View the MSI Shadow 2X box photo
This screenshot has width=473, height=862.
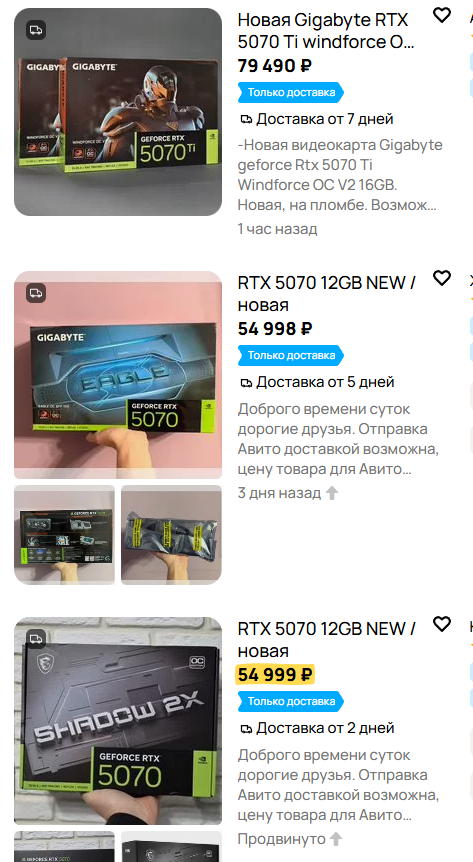[x=118, y=721]
